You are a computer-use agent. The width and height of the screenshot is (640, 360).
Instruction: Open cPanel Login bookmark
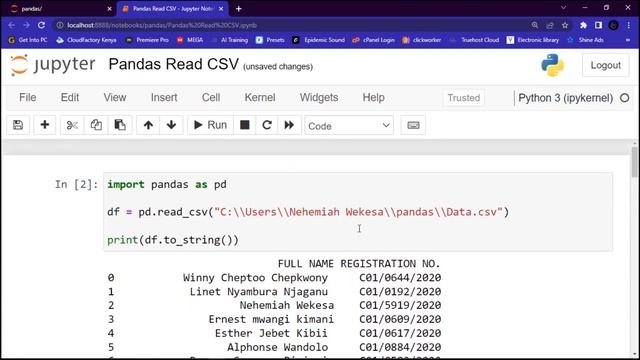point(374,40)
